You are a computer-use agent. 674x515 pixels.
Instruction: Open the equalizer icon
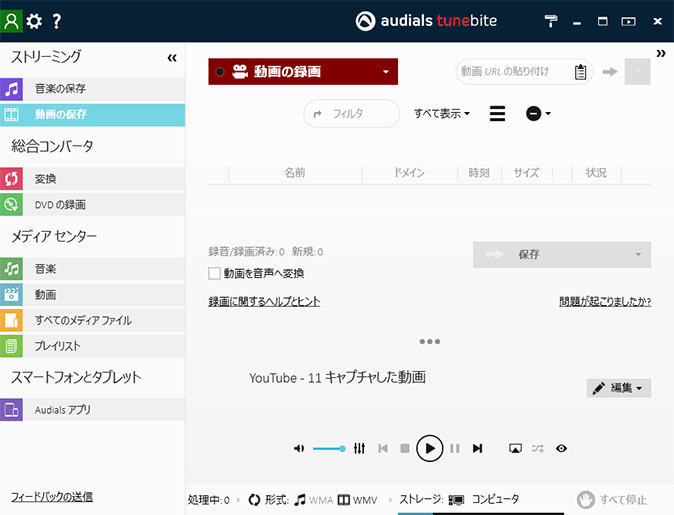359,448
